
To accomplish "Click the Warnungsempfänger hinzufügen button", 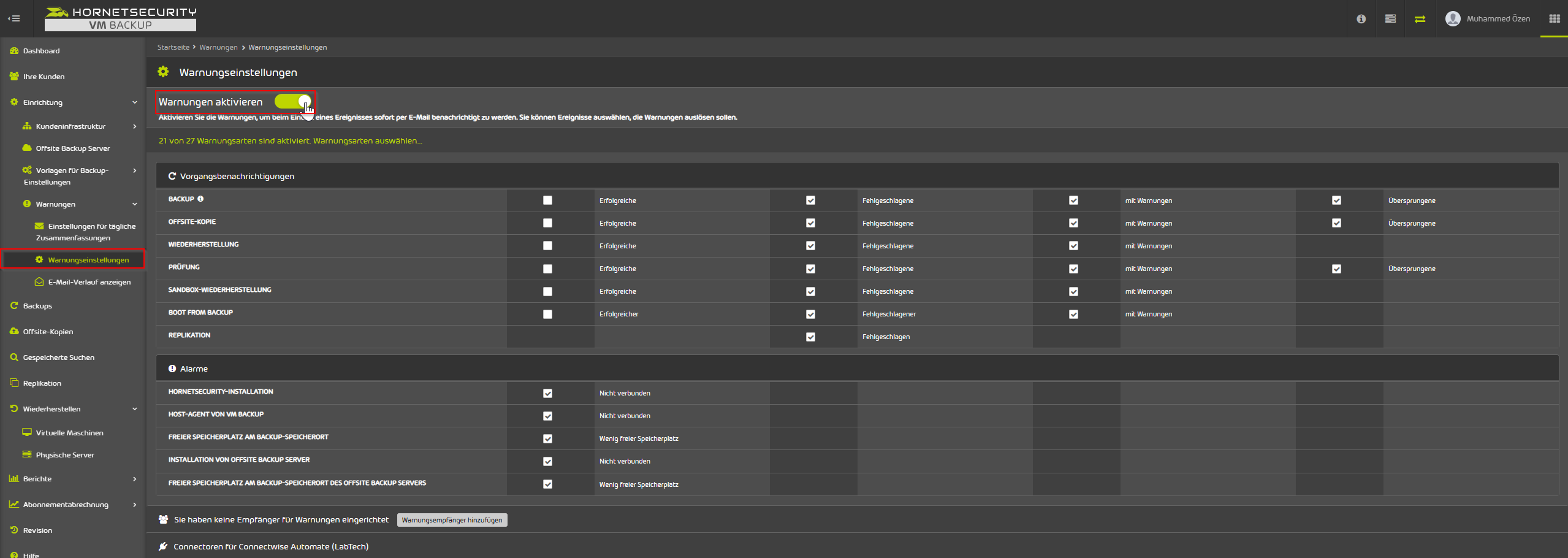I will click(452, 520).
